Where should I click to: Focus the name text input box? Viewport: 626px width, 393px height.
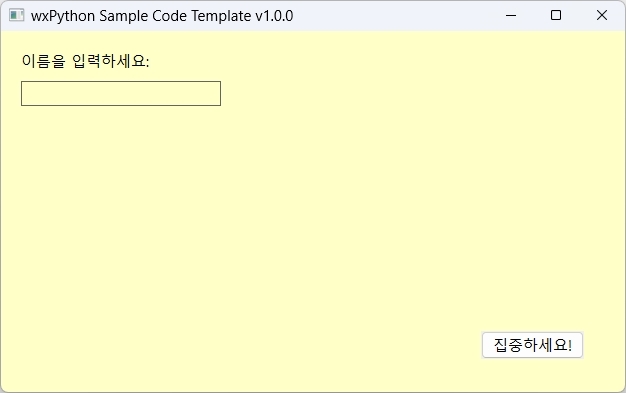click(121, 93)
